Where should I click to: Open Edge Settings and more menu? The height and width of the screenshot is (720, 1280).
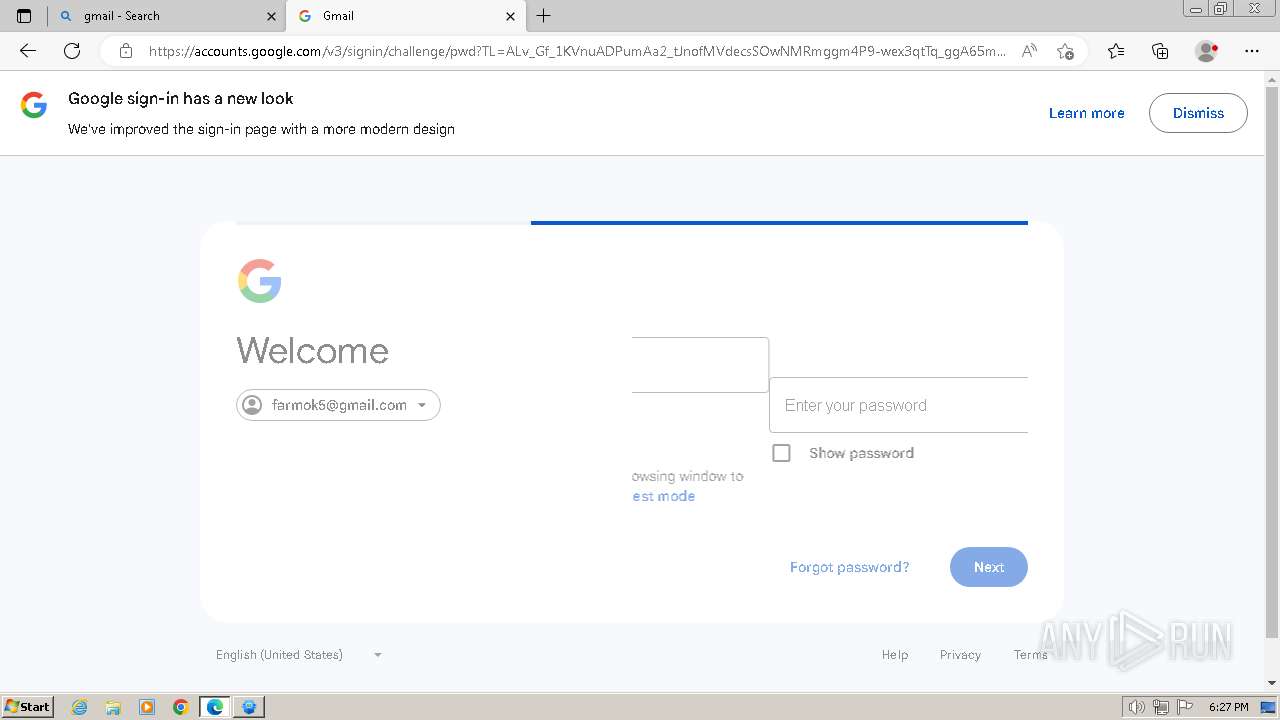tap(1252, 51)
